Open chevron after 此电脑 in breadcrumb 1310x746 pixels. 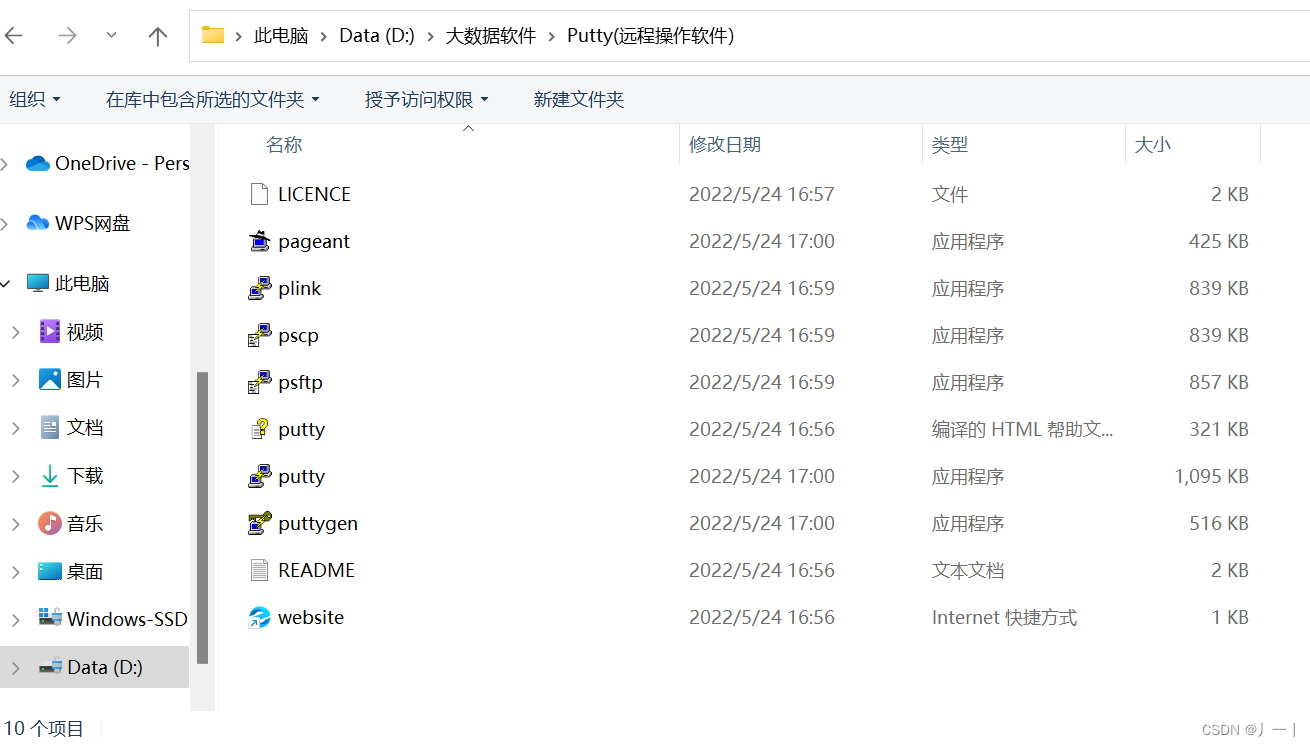click(325, 36)
